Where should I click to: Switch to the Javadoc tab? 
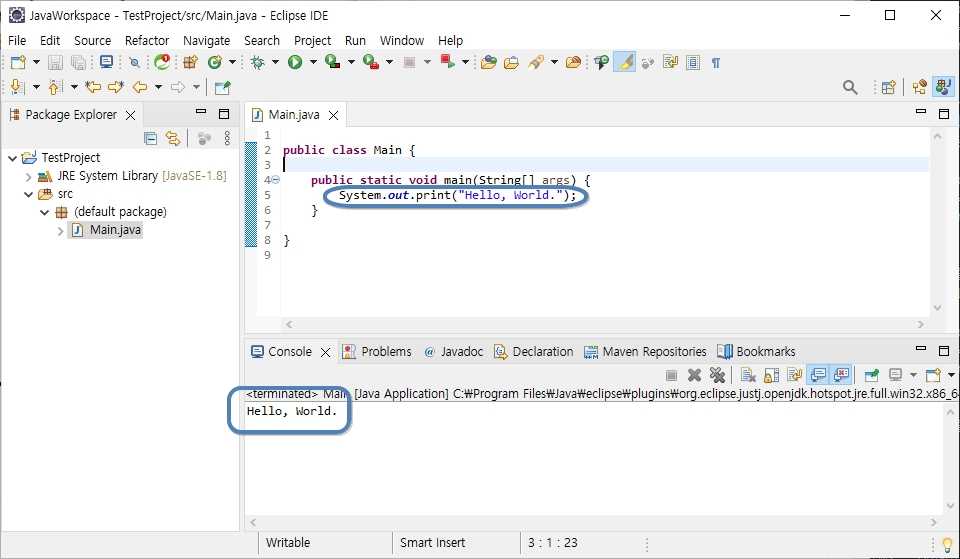pos(454,351)
